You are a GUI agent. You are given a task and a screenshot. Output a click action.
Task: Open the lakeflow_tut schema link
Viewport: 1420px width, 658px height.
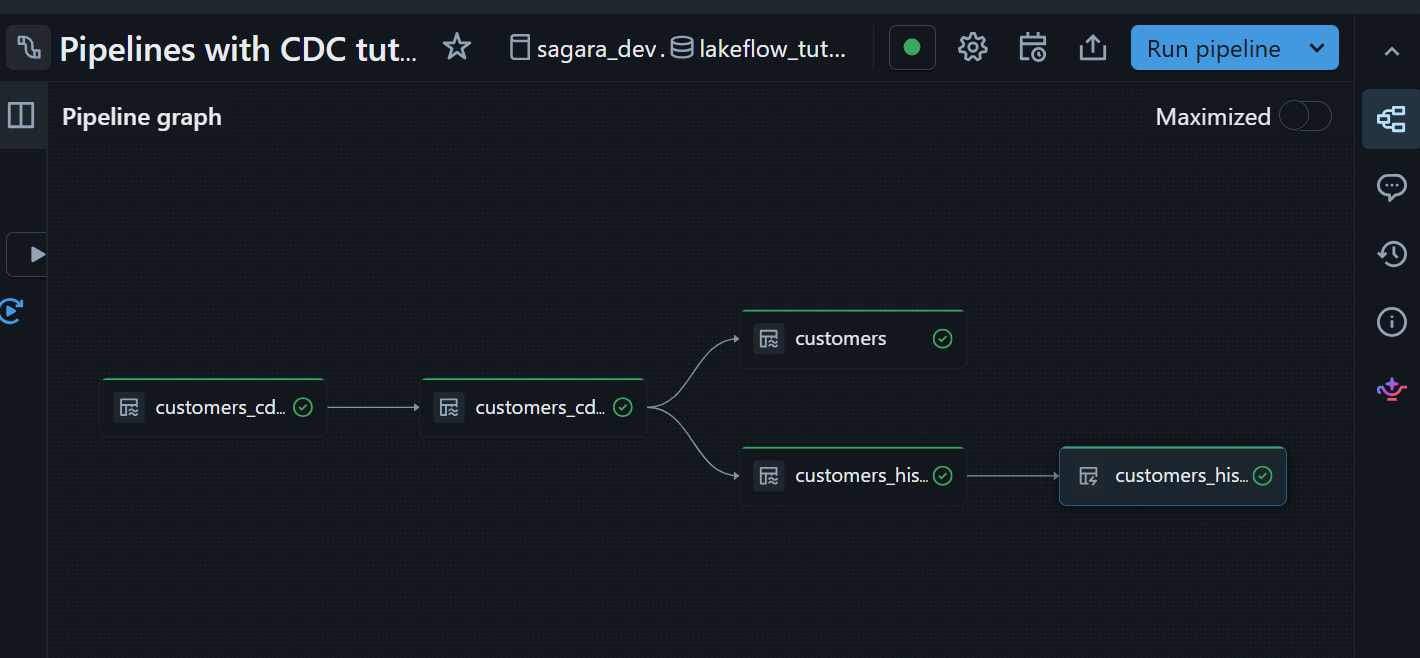[772, 48]
